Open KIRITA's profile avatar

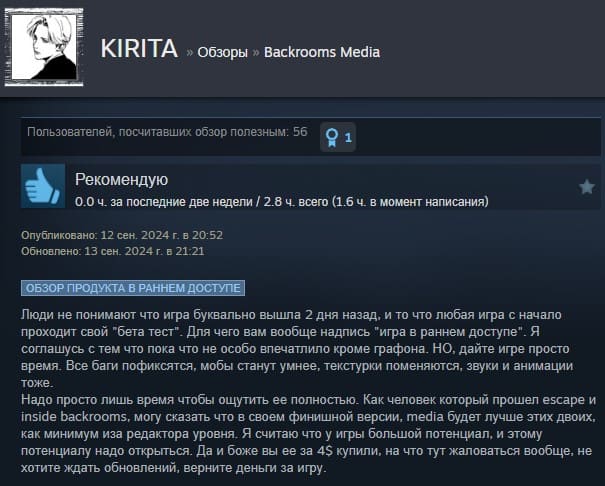click(44, 47)
